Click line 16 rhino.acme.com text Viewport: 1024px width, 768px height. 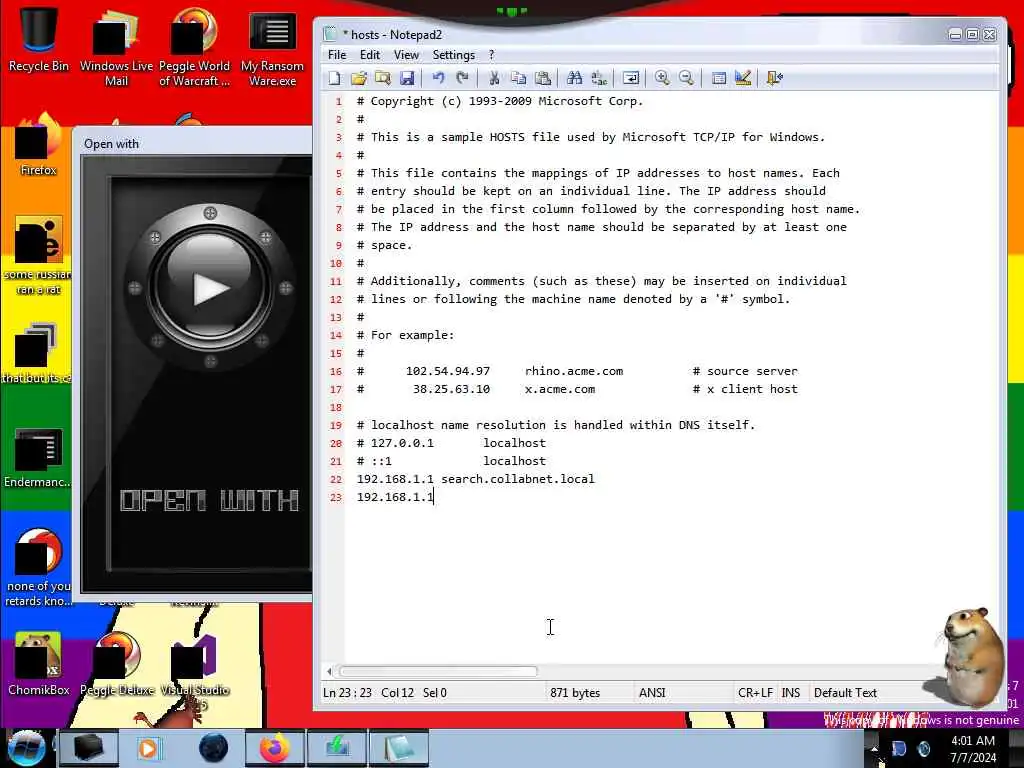coord(574,371)
